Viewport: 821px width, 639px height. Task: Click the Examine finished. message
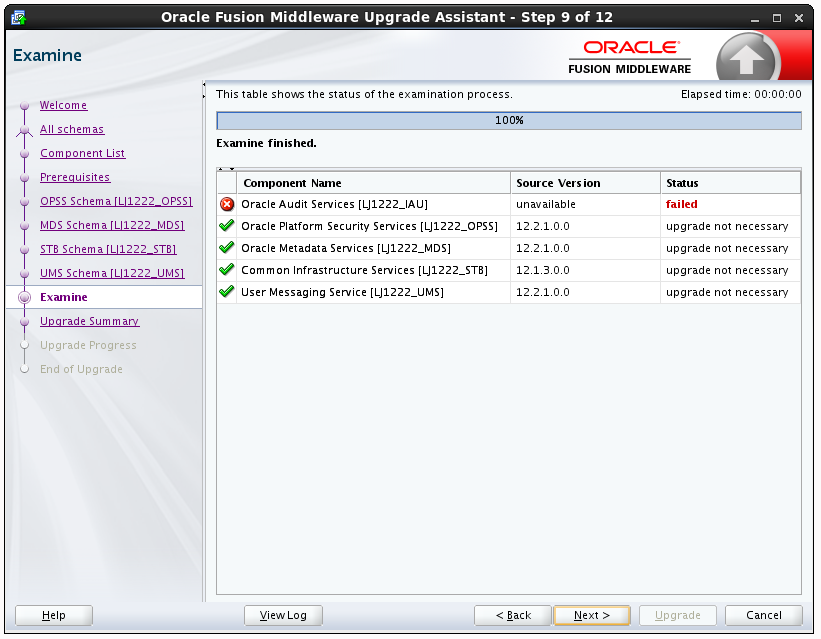coord(266,143)
